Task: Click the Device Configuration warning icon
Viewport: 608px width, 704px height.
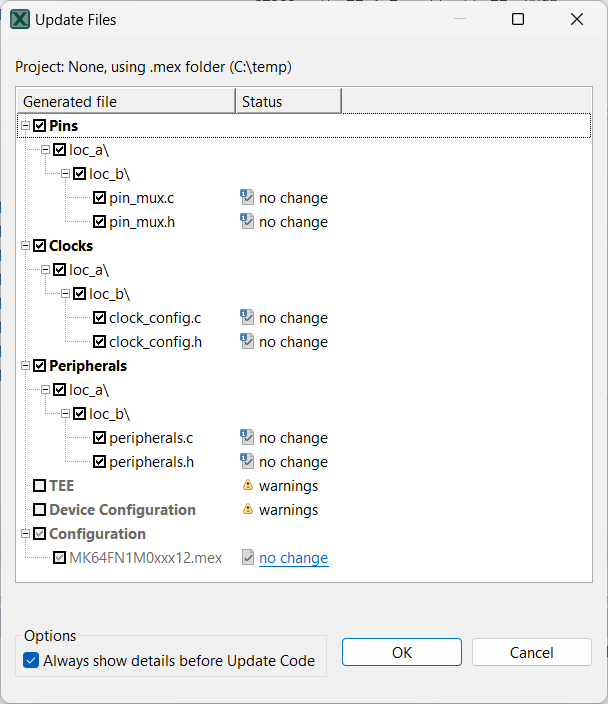Action: tap(247, 510)
